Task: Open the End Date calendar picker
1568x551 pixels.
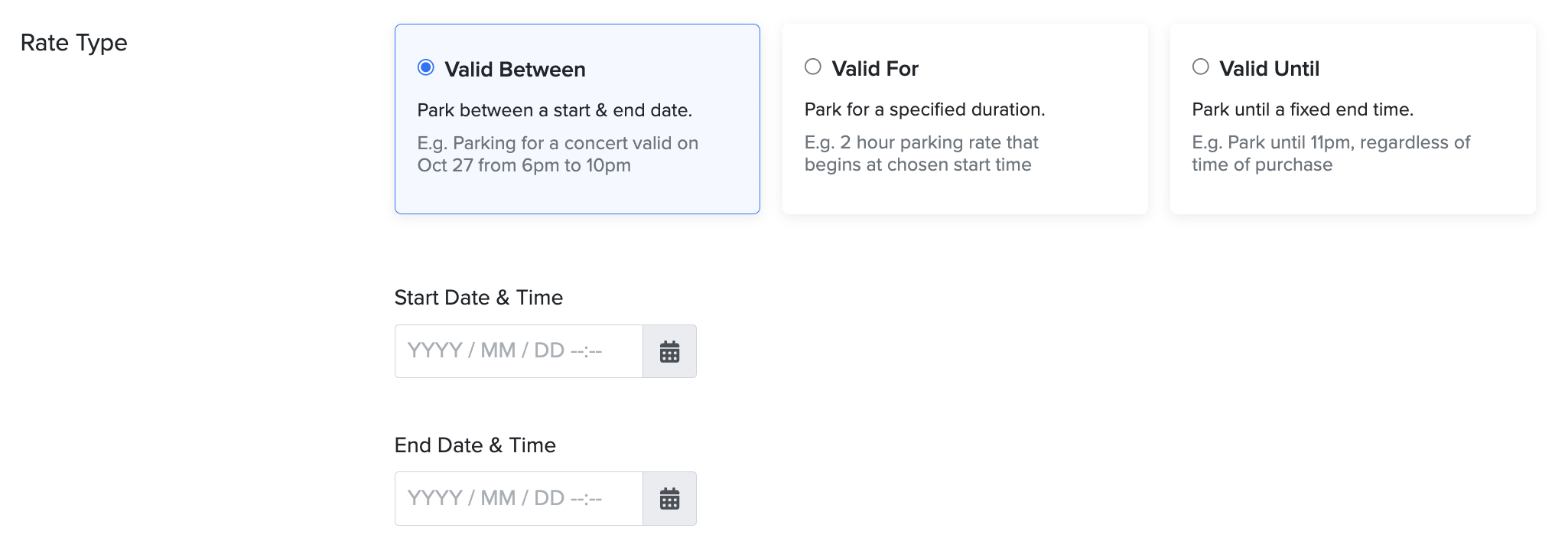Action: [x=669, y=499]
